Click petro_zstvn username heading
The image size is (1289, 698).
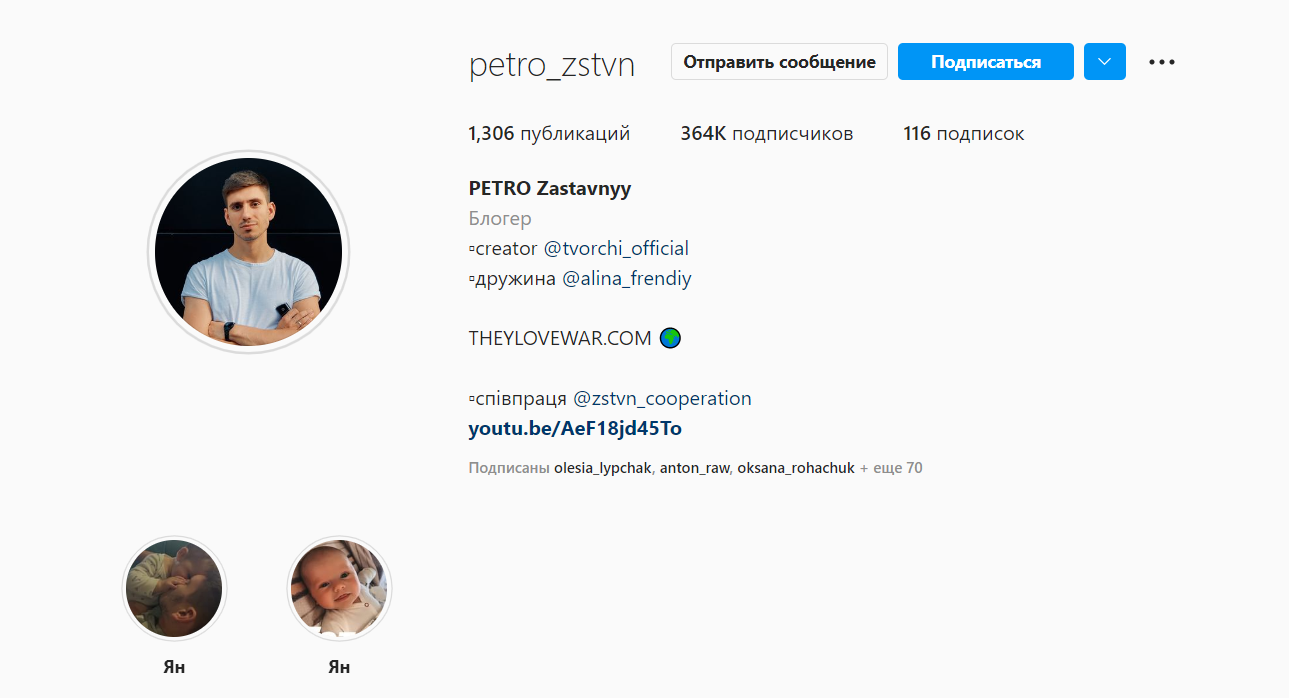552,64
